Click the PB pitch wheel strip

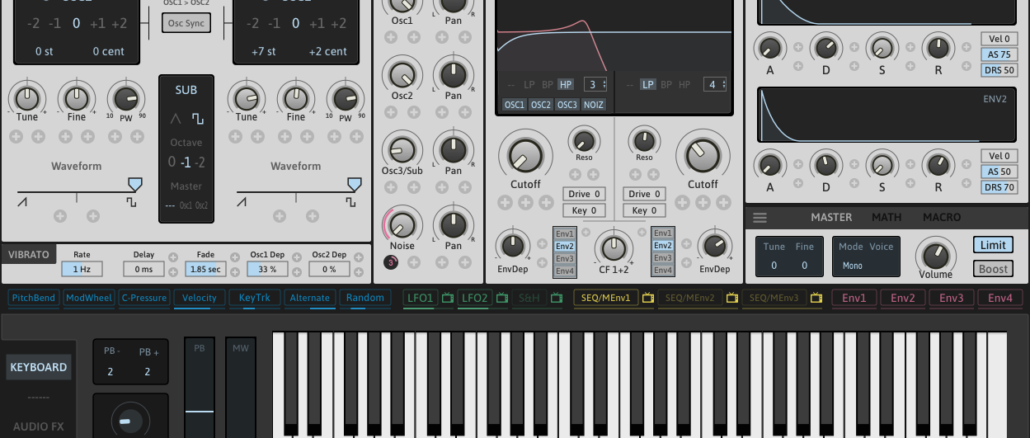[199, 387]
